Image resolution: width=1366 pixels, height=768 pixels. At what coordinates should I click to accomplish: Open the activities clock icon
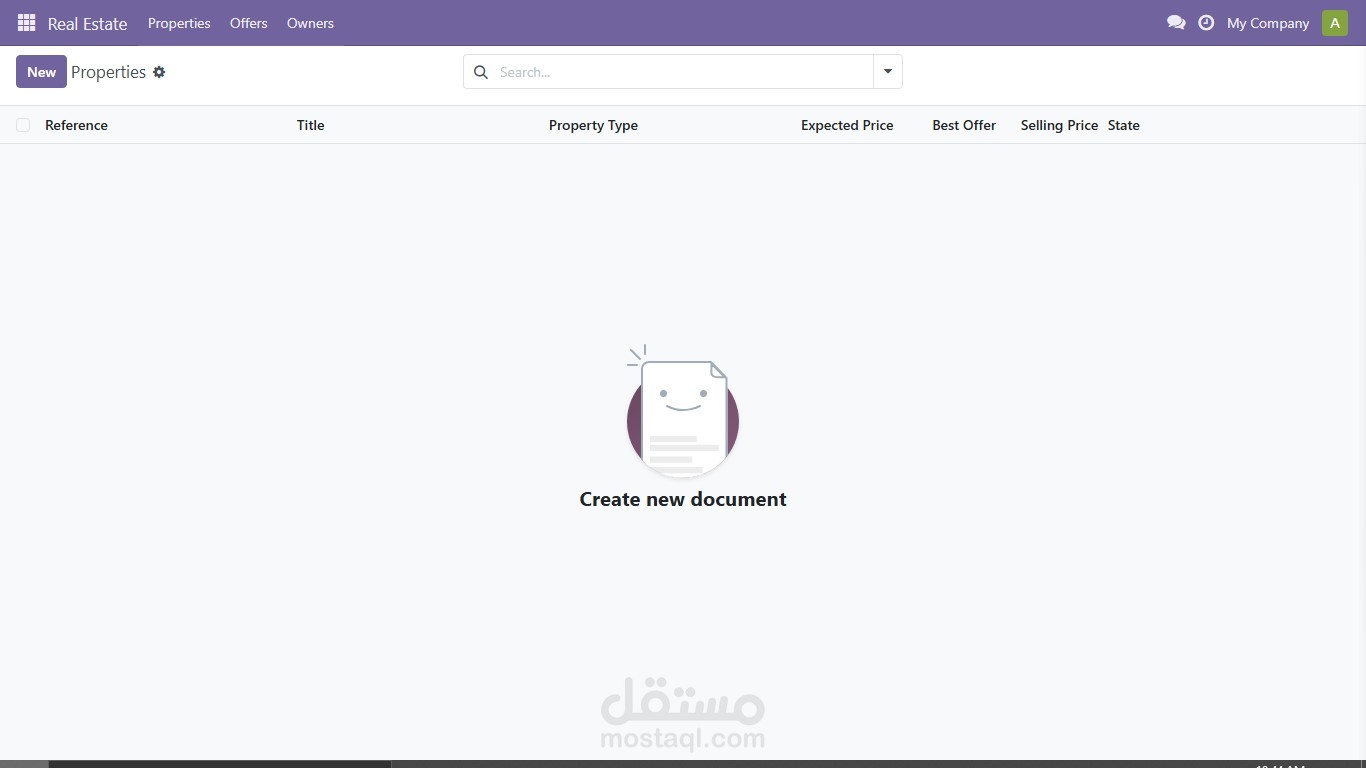pos(1206,22)
